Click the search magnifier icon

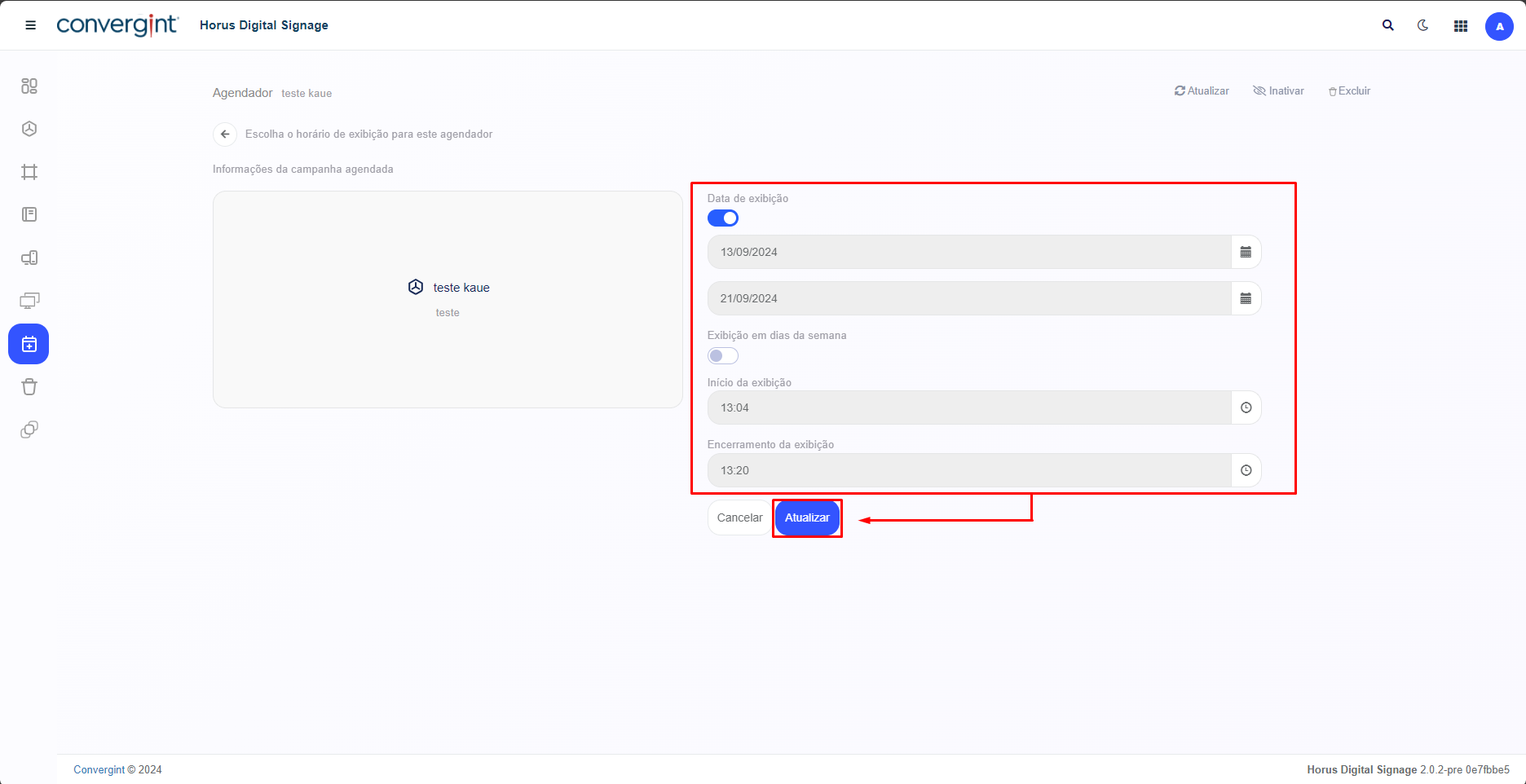point(1387,25)
